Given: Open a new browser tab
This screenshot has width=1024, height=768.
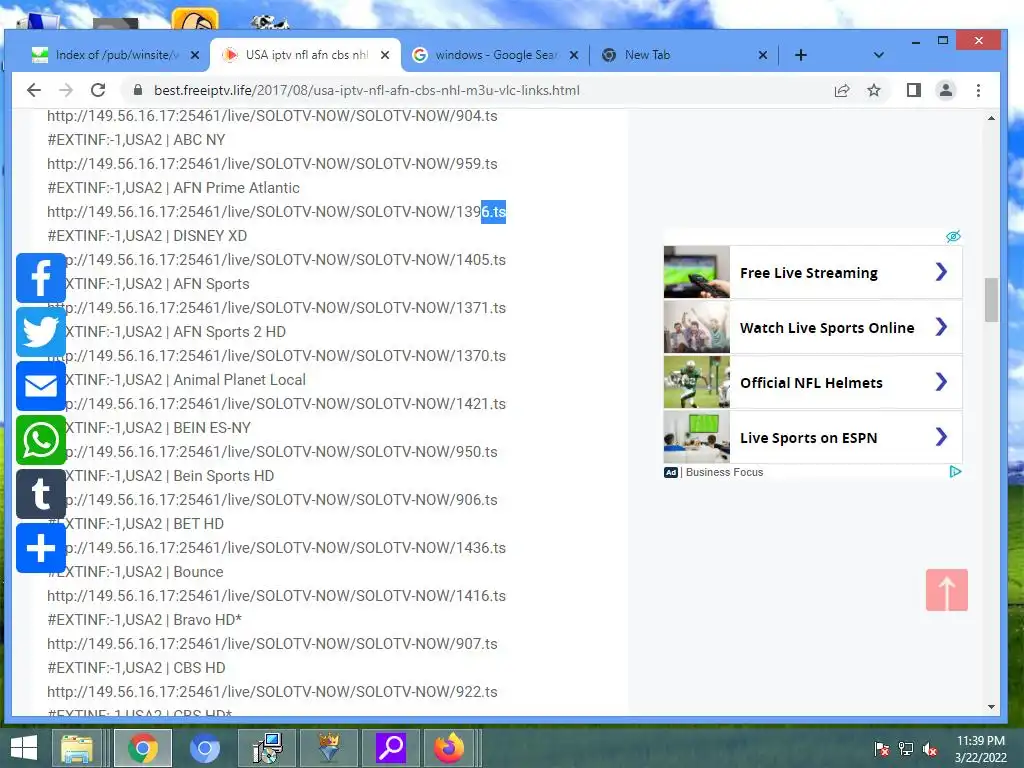Looking at the screenshot, I should pos(801,55).
